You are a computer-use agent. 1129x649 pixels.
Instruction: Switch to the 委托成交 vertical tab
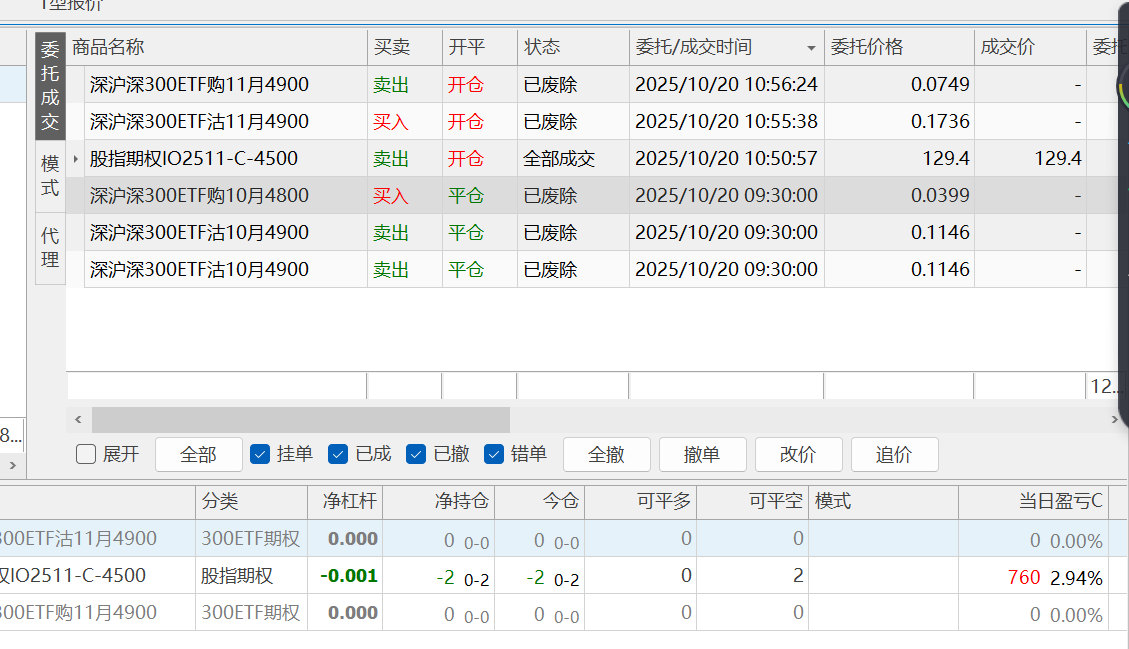[50, 85]
